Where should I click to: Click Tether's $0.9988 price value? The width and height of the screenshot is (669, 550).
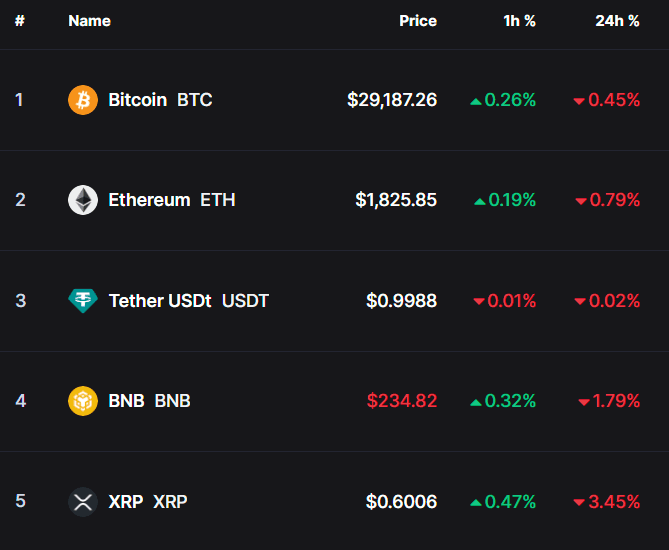(x=402, y=300)
